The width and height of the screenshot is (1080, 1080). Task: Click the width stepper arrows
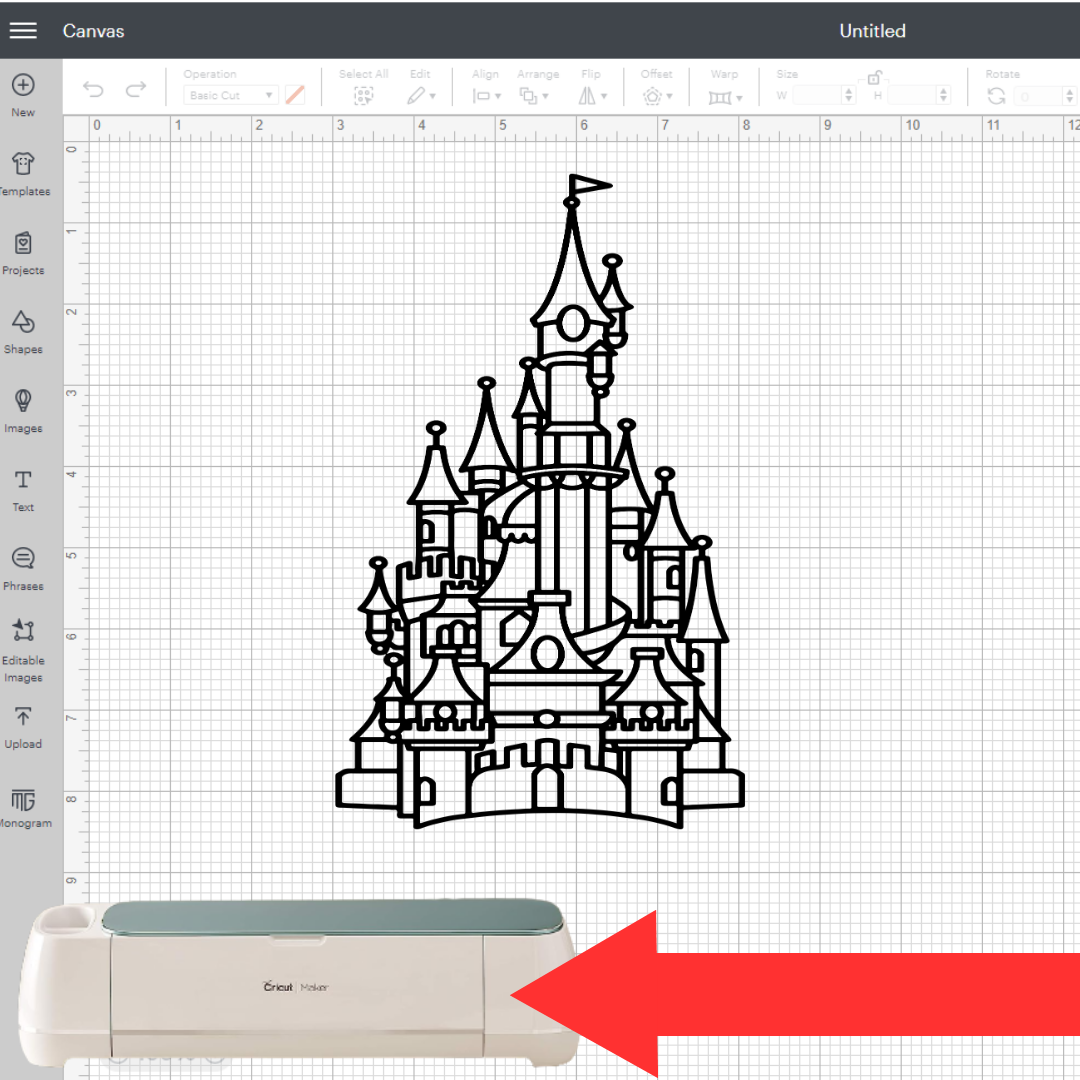(849, 95)
